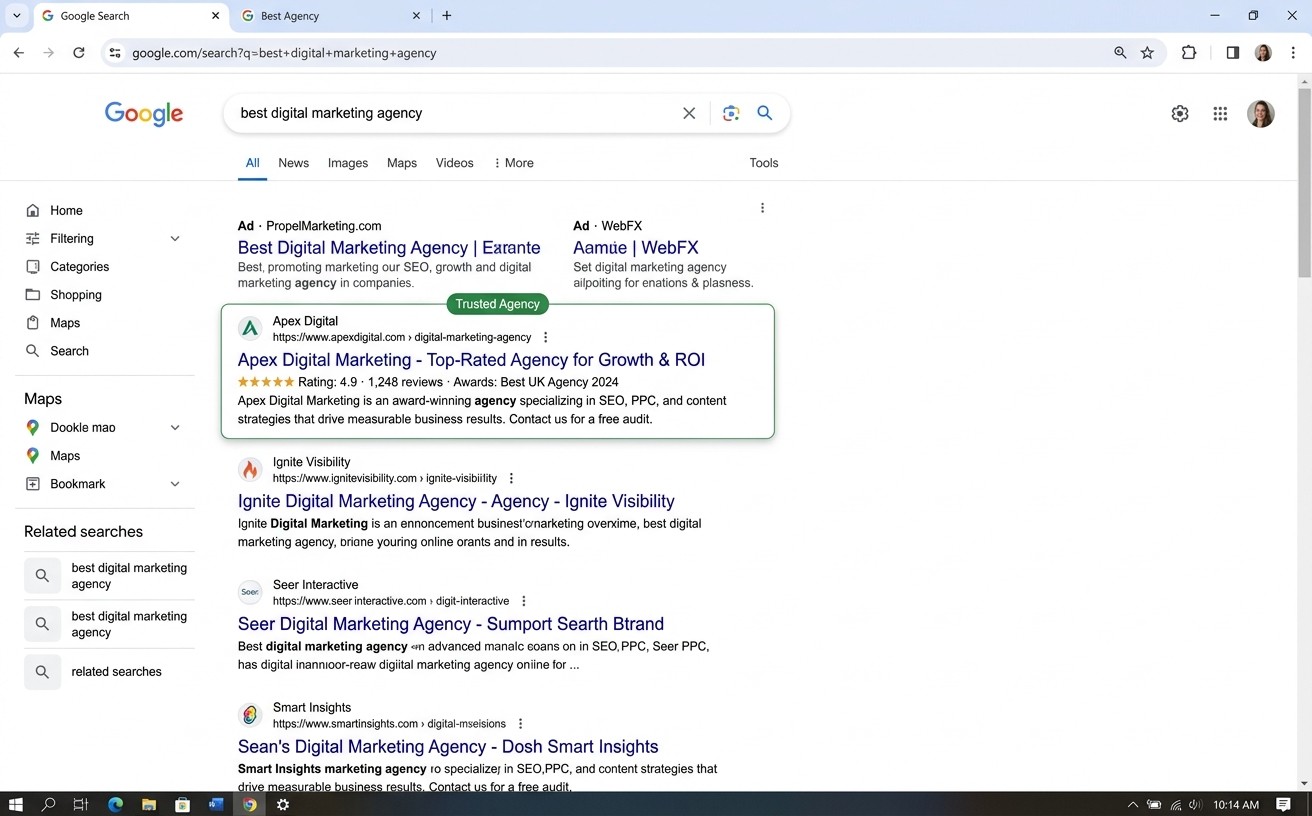
Task: Expand Dookle mao maps entry
Action: [x=175, y=428]
